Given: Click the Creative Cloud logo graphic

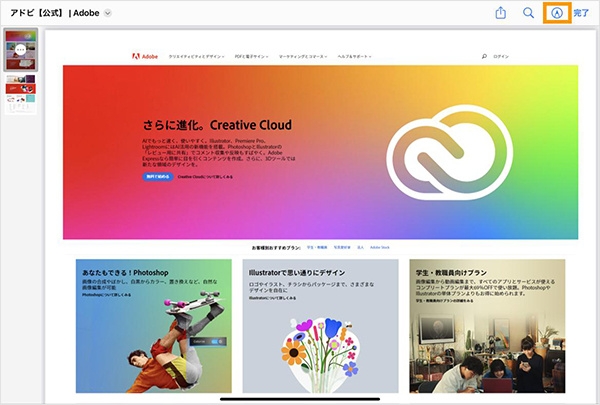Looking at the screenshot, I should (x=450, y=152).
